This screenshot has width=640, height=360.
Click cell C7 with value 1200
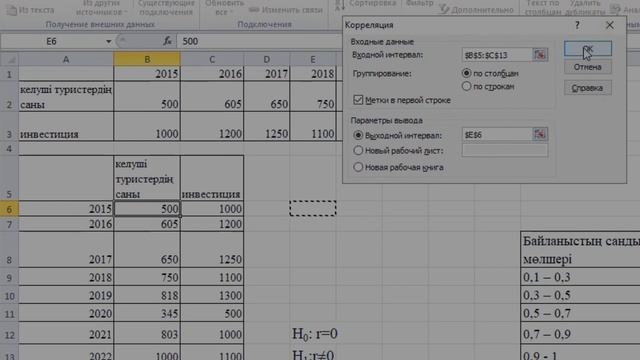212,224
